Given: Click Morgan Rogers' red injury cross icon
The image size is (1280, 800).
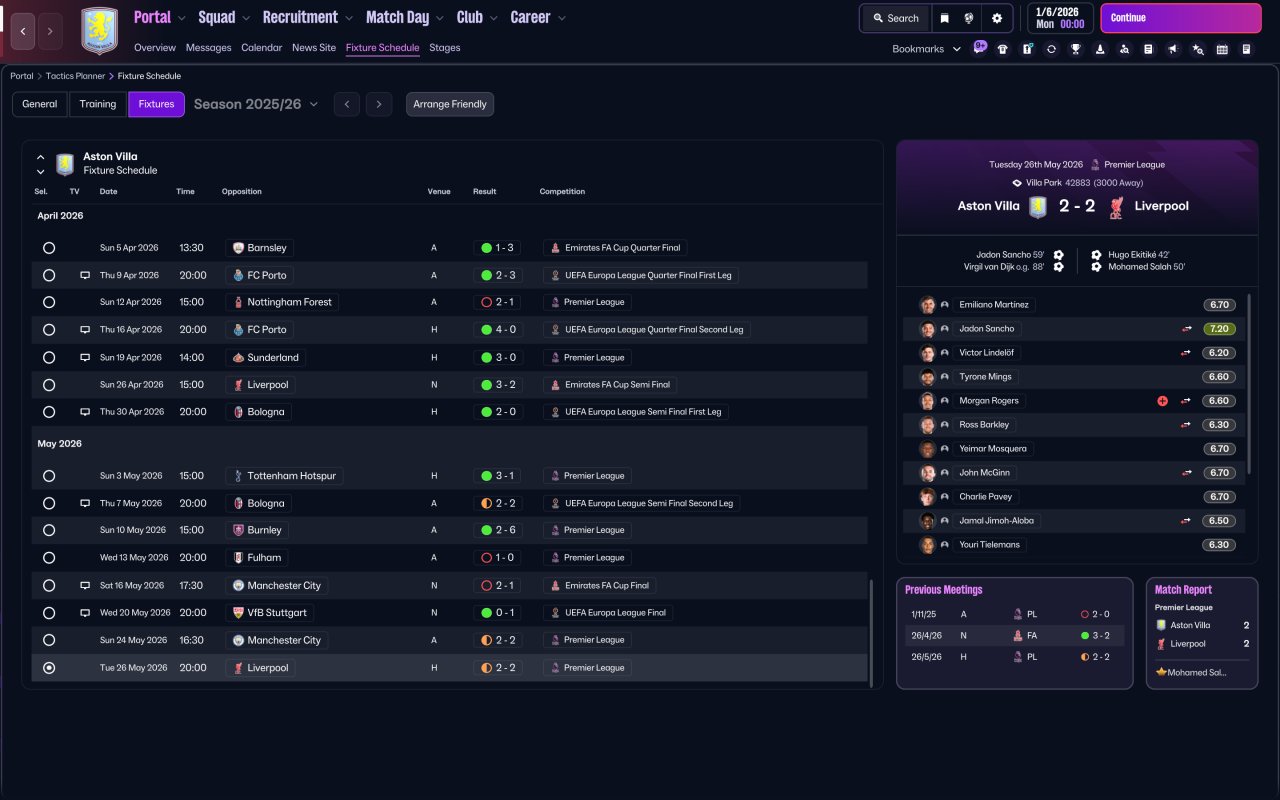Looking at the screenshot, I should (x=1162, y=401).
